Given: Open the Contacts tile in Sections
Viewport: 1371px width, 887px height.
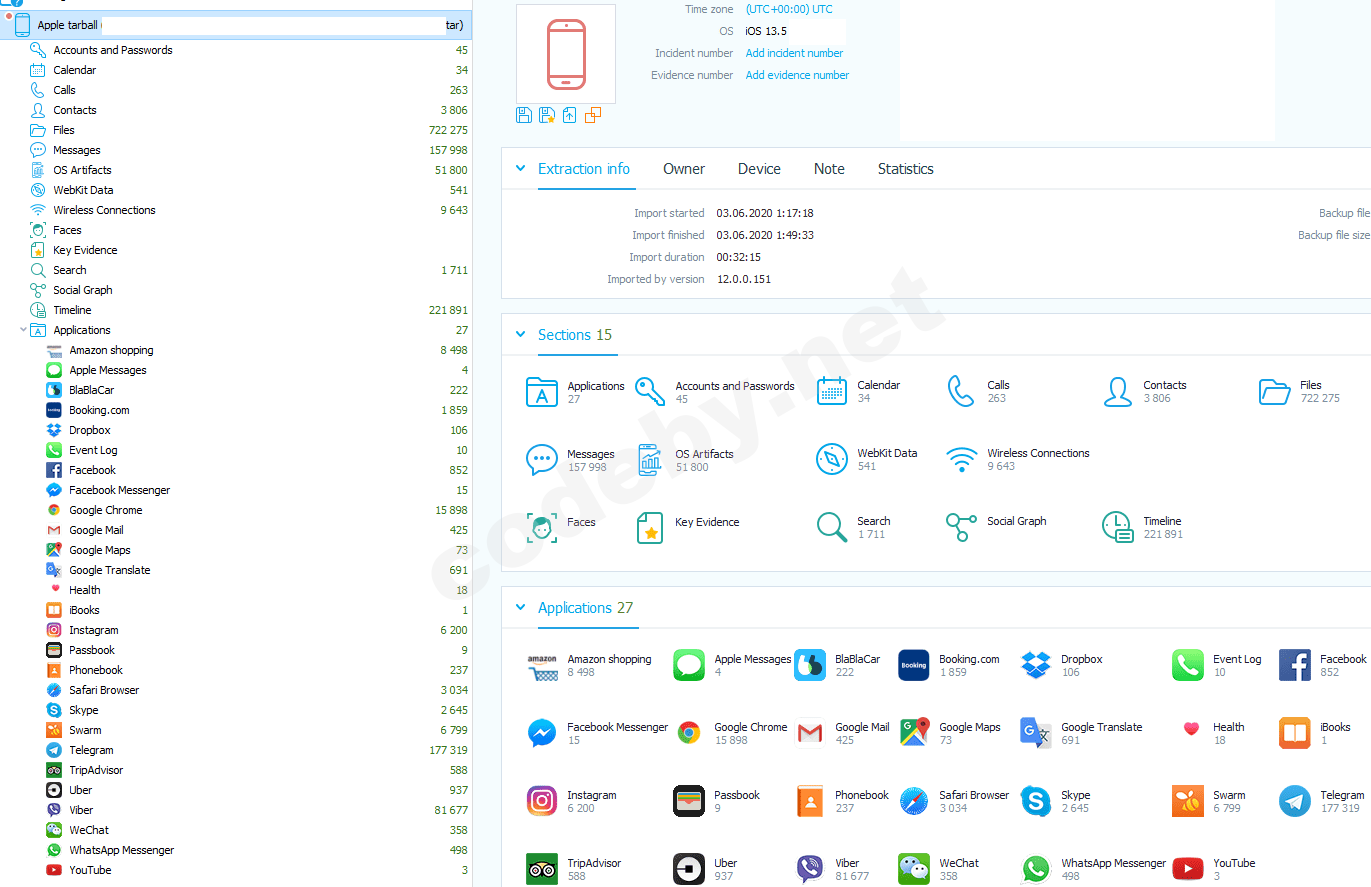Looking at the screenshot, I should [x=1145, y=391].
